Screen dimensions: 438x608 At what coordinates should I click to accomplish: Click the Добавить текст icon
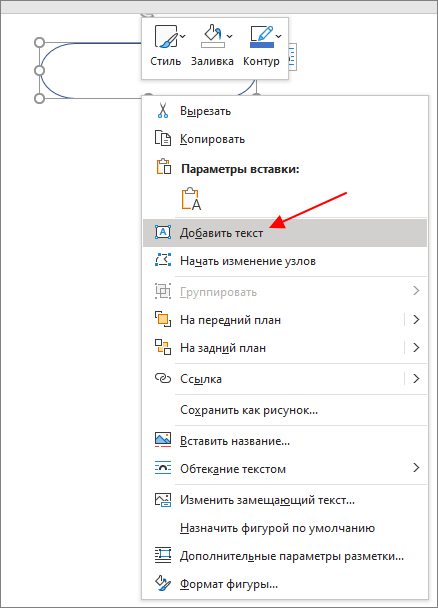tap(163, 232)
